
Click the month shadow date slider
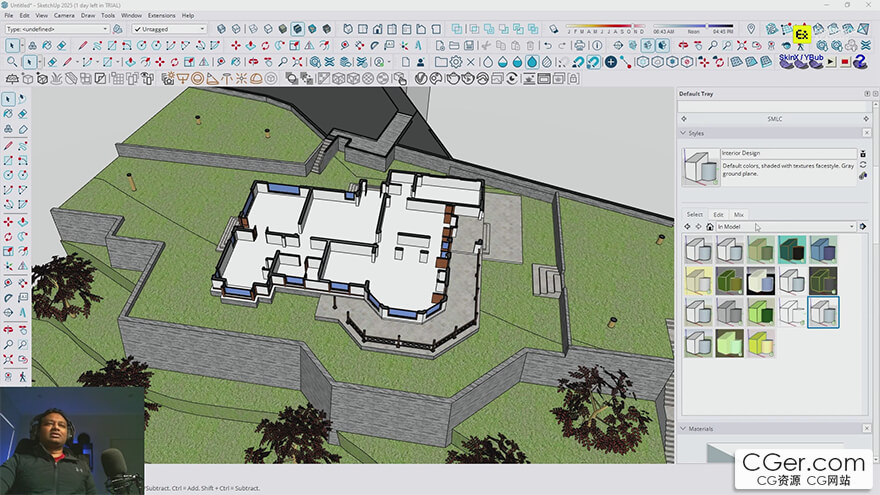605,26
